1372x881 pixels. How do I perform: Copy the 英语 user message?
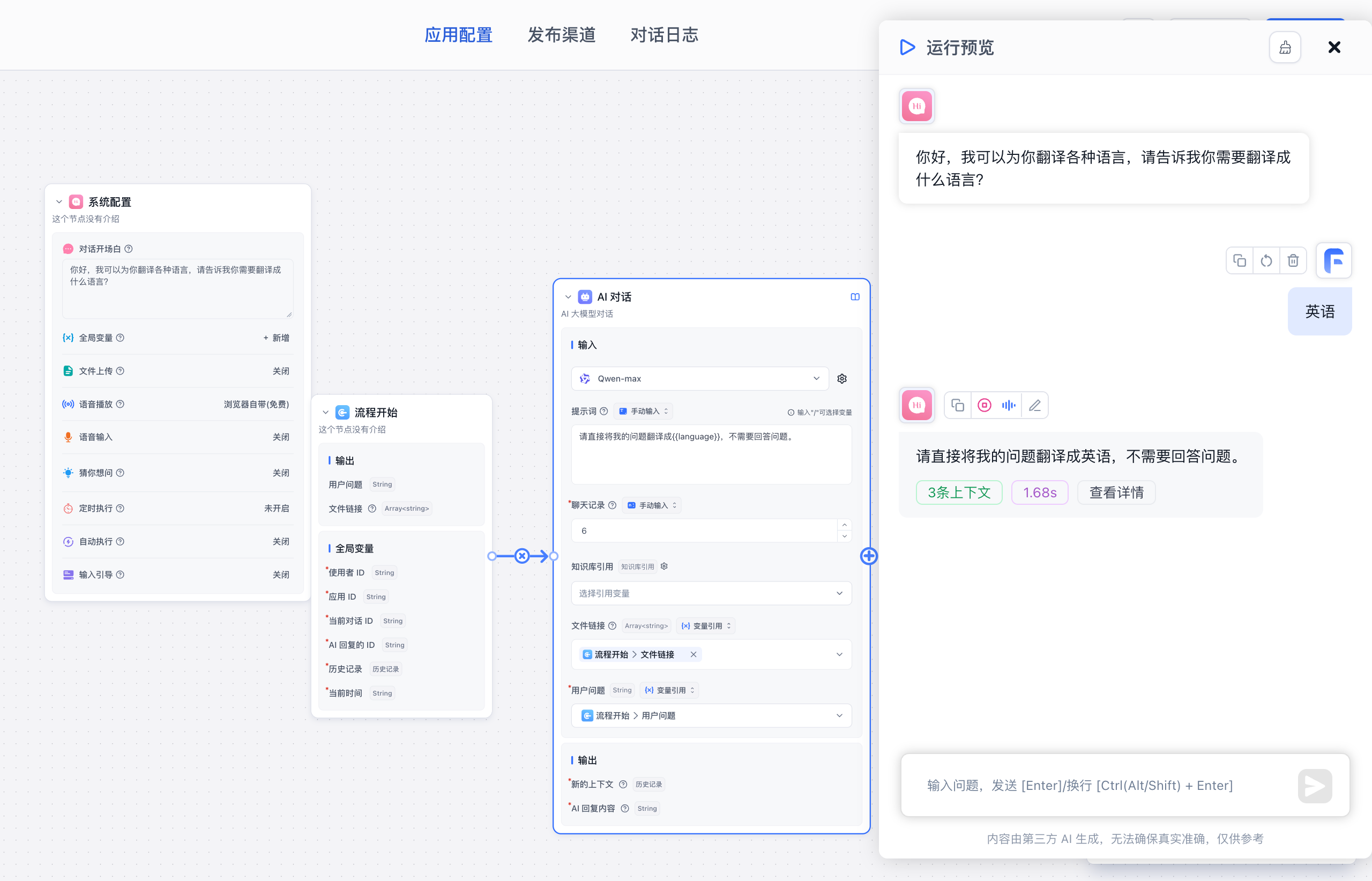click(1240, 260)
